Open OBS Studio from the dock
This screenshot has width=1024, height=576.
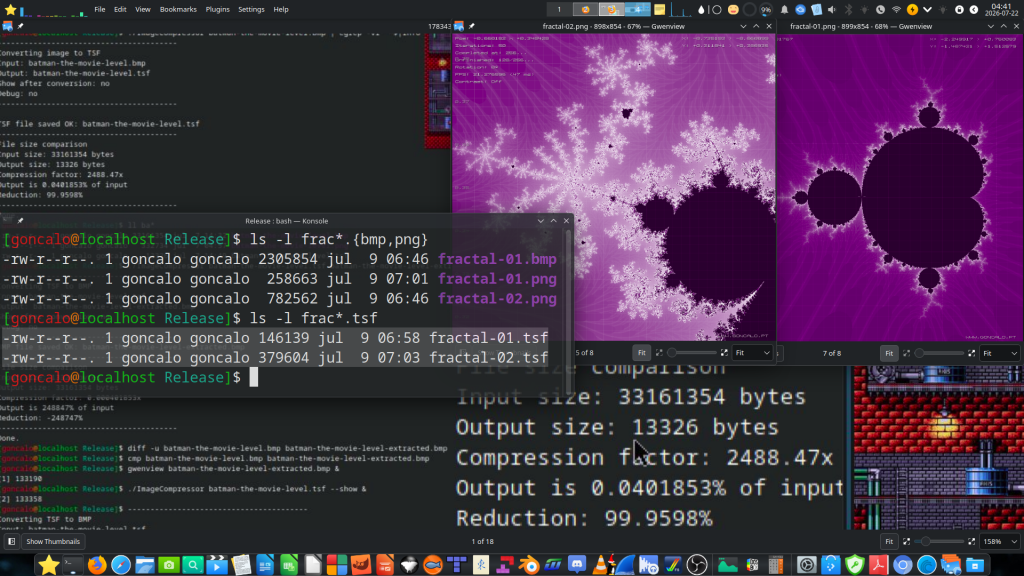pos(697,565)
